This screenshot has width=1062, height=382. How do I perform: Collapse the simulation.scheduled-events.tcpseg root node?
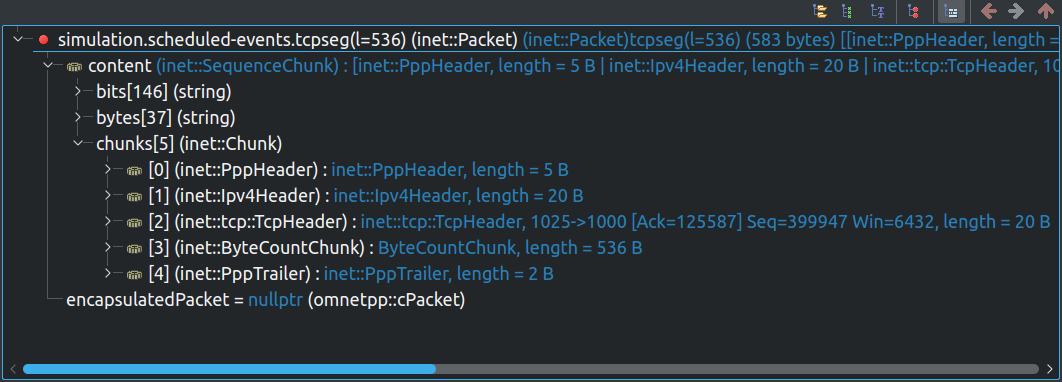click(18, 39)
